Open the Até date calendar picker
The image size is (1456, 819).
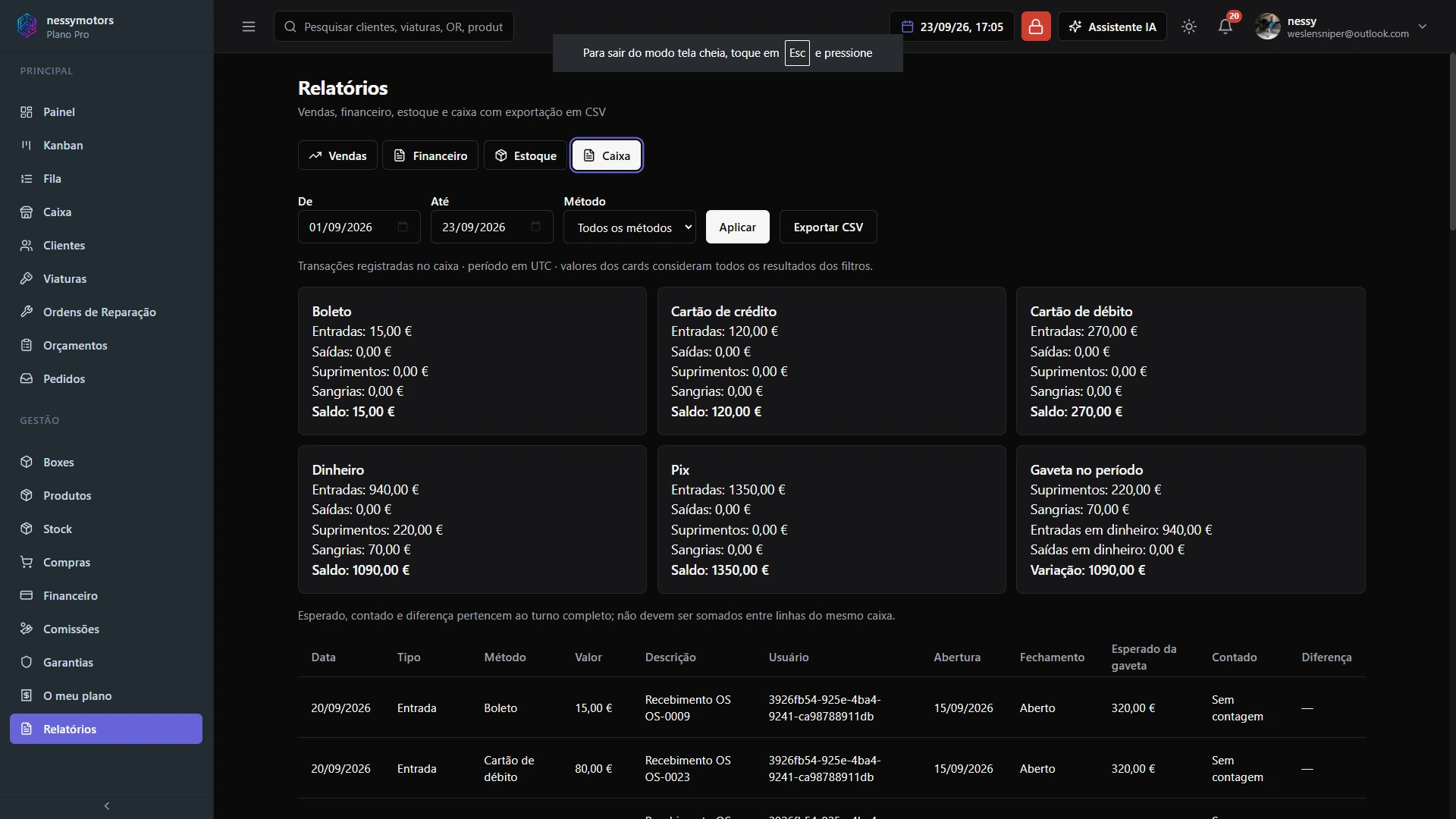click(536, 227)
